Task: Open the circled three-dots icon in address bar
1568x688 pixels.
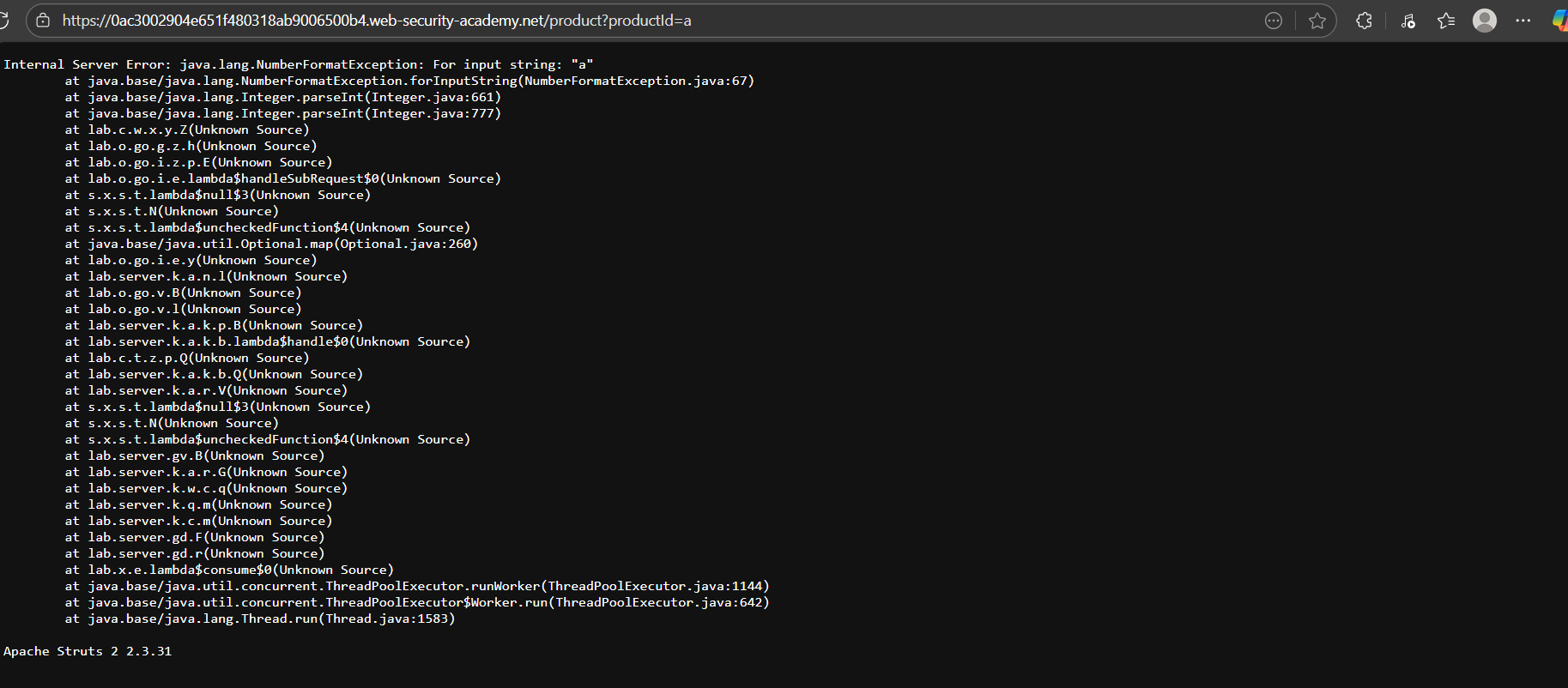Action: point(1274,21)
